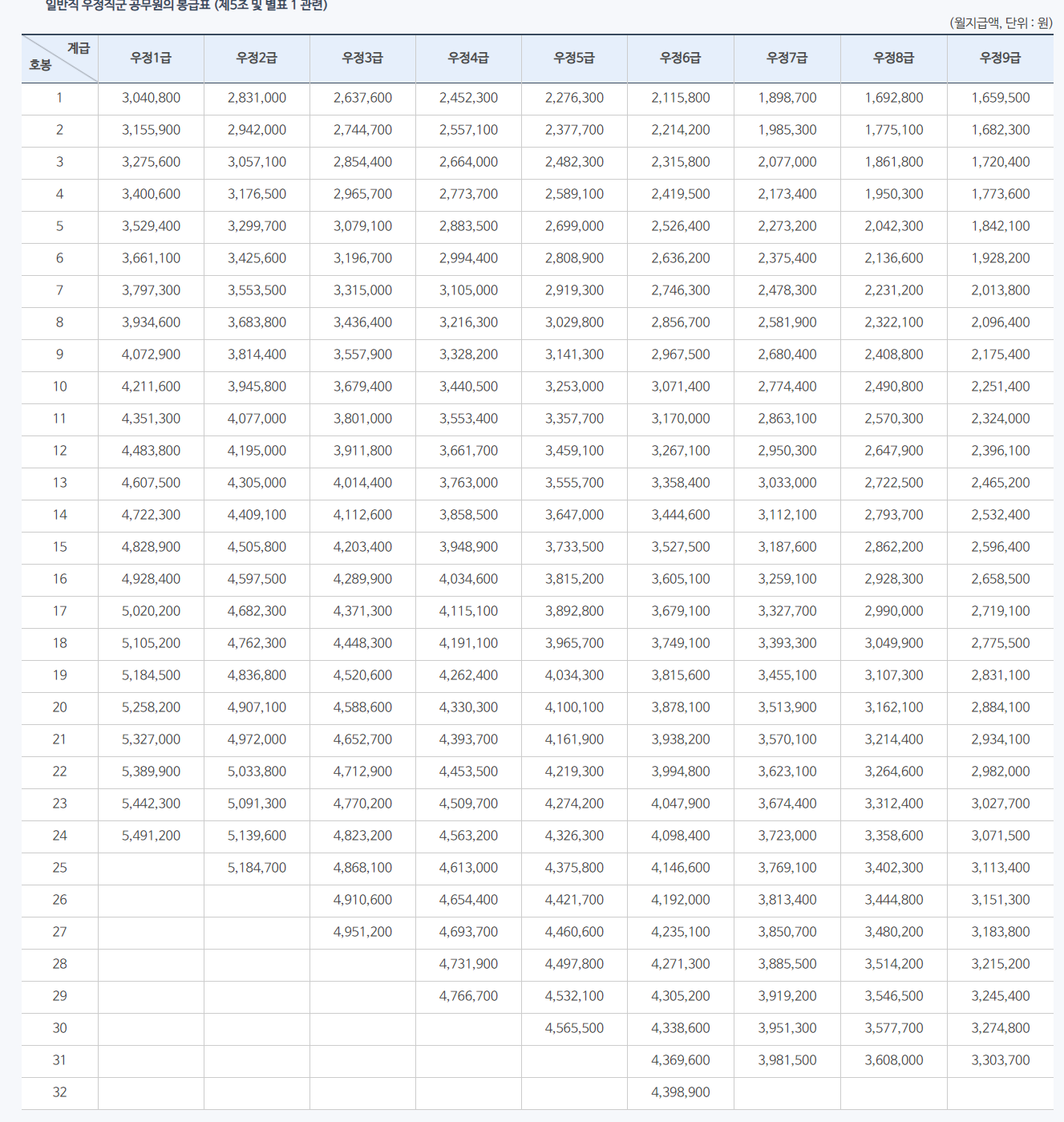Click the cell showing 4,072,900
The width and height of the screenshot is (1064, 1122).
[151, 354]
